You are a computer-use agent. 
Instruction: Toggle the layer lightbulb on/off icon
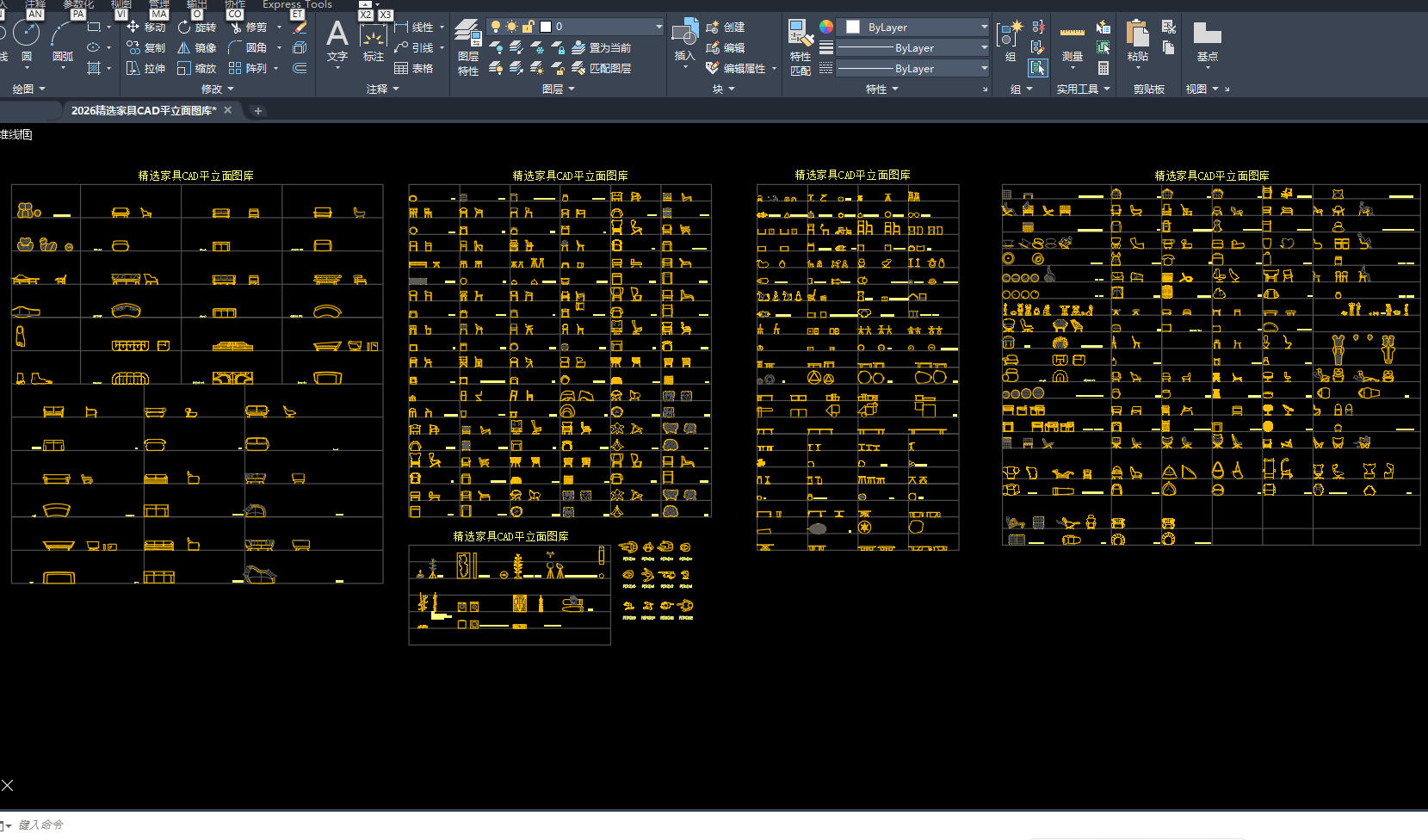coord(496,27)
